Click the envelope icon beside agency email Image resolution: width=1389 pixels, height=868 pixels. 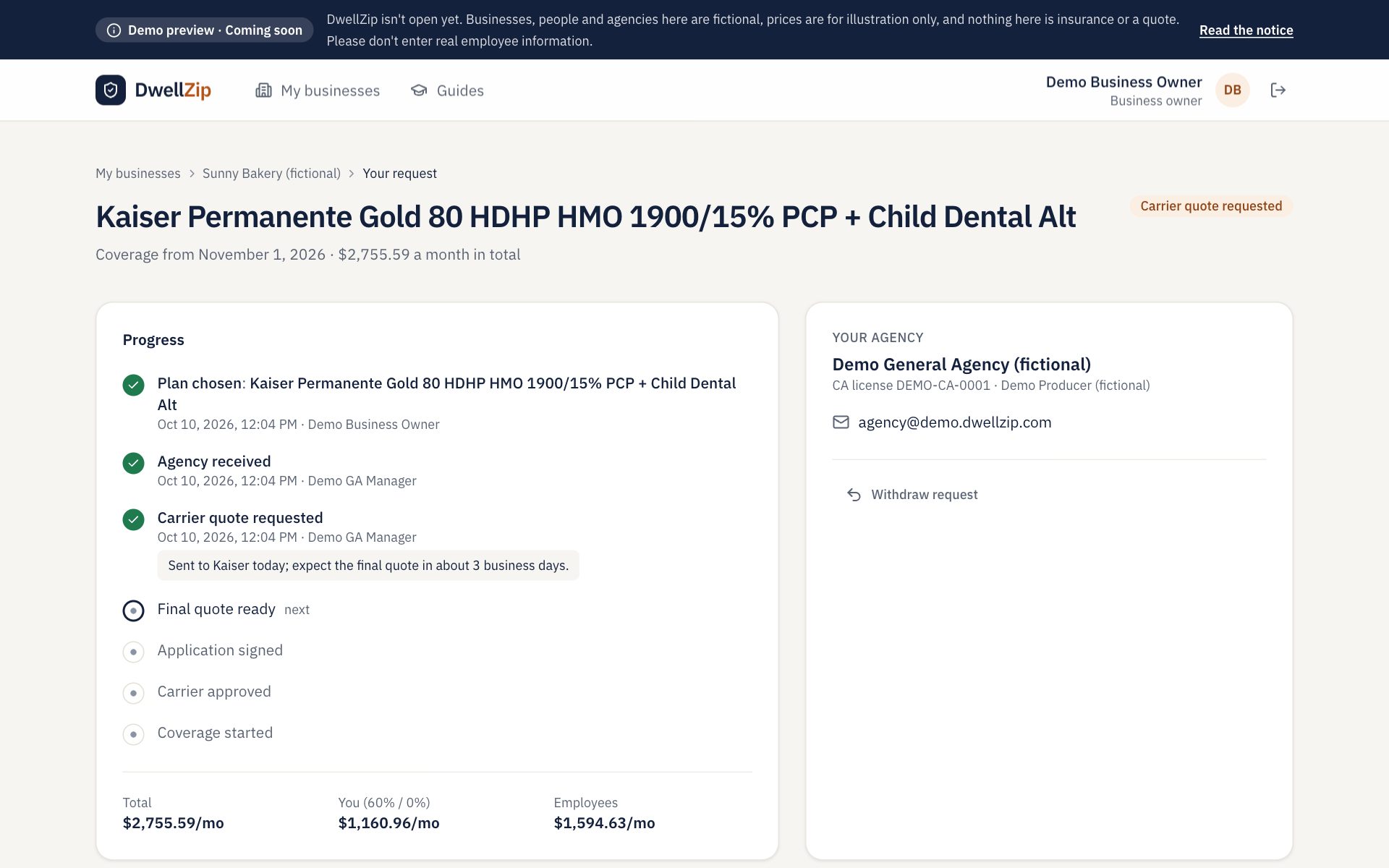tap(841, 422)
